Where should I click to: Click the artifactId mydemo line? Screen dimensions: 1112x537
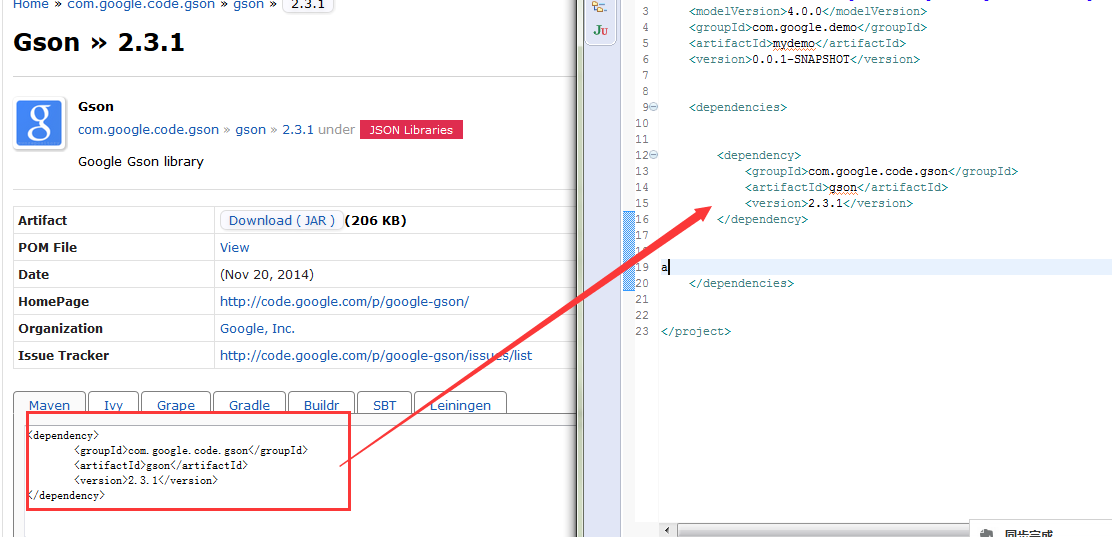(x=797, y=43)
